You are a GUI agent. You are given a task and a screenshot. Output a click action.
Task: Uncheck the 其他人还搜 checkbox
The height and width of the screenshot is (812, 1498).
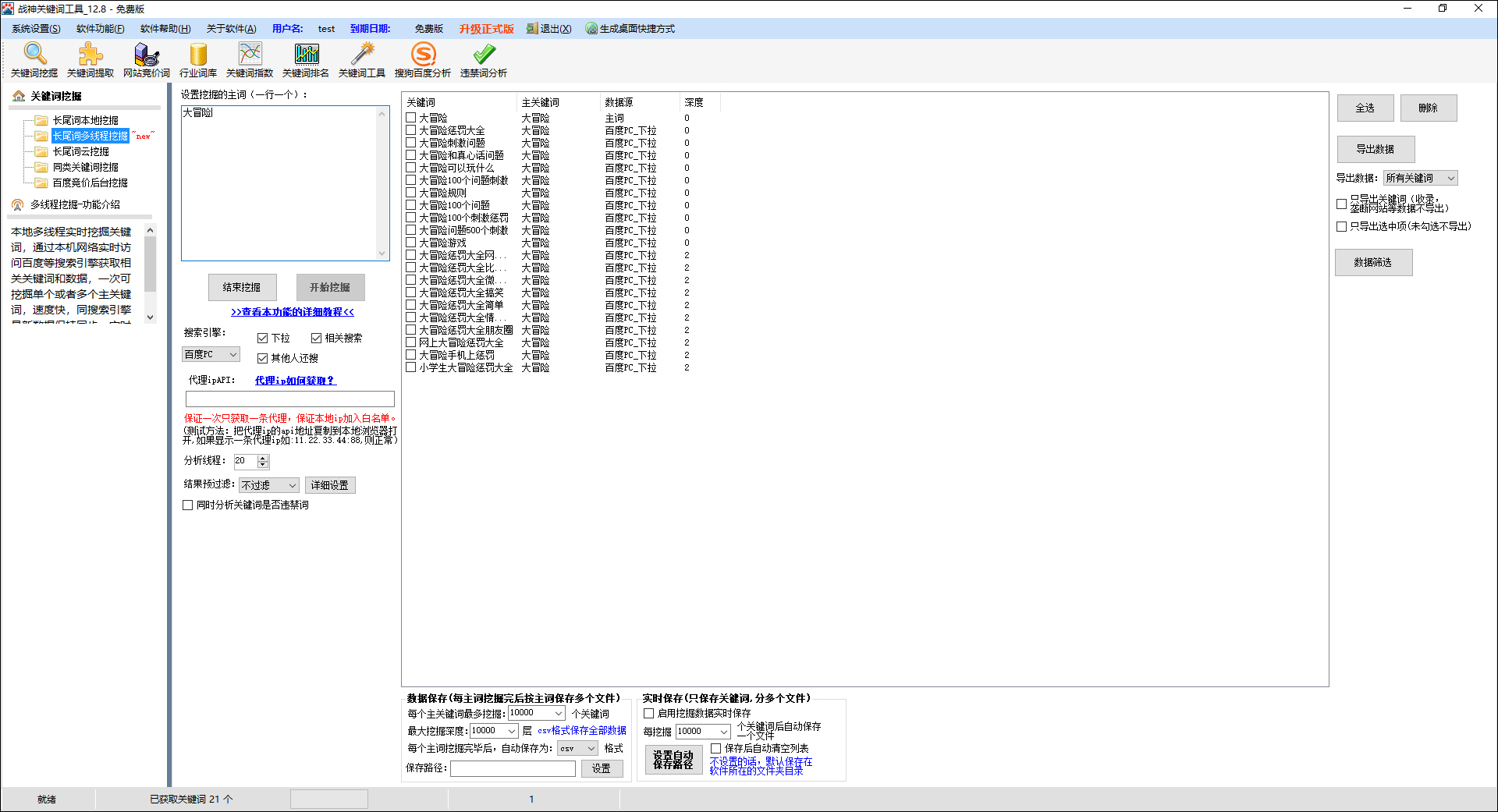click(x=263, y=358)
